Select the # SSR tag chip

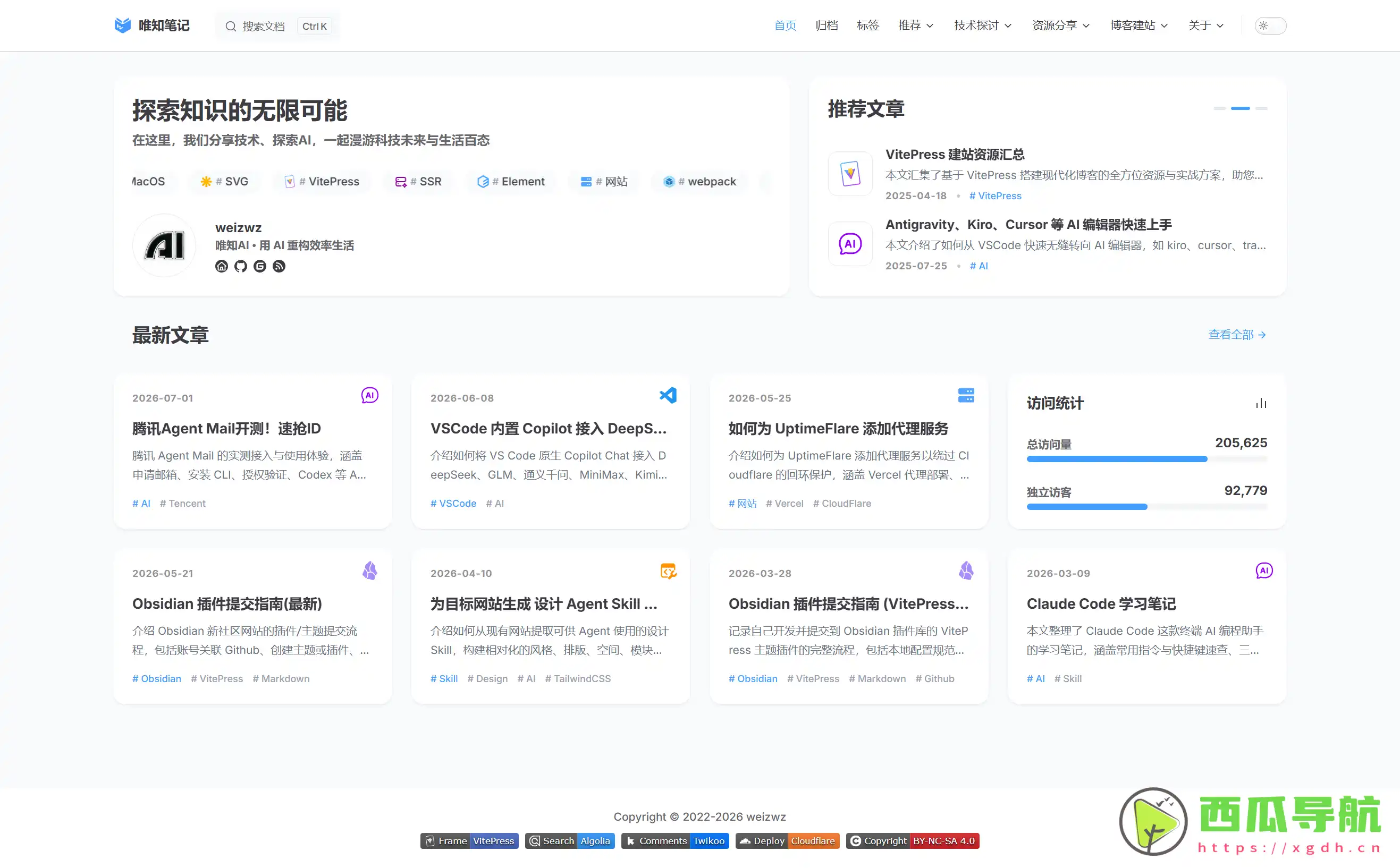pyautogui.click(x=418, y=181)
